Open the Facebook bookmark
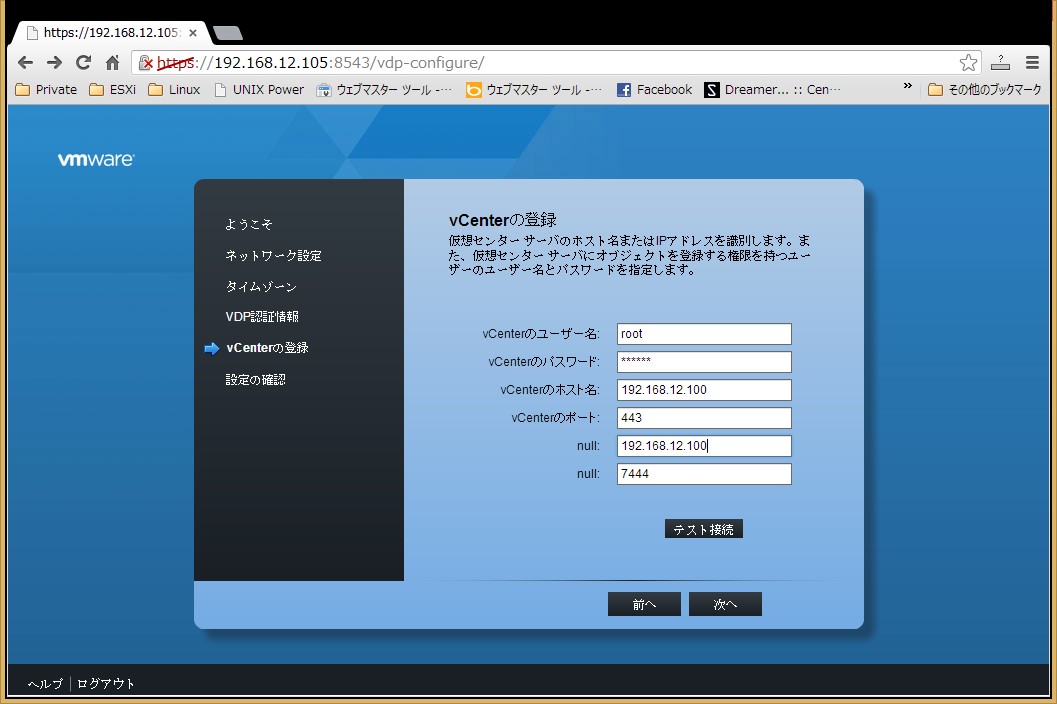The width and height of the screenshot is (1057, 704). pyautogui.click(x=655, y=90)
